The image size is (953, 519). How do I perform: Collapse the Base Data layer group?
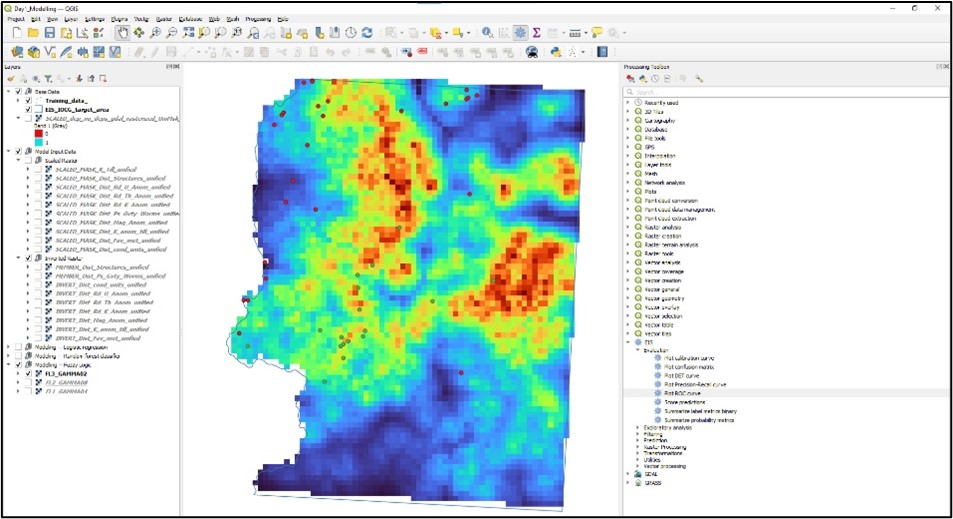point(9,92)
